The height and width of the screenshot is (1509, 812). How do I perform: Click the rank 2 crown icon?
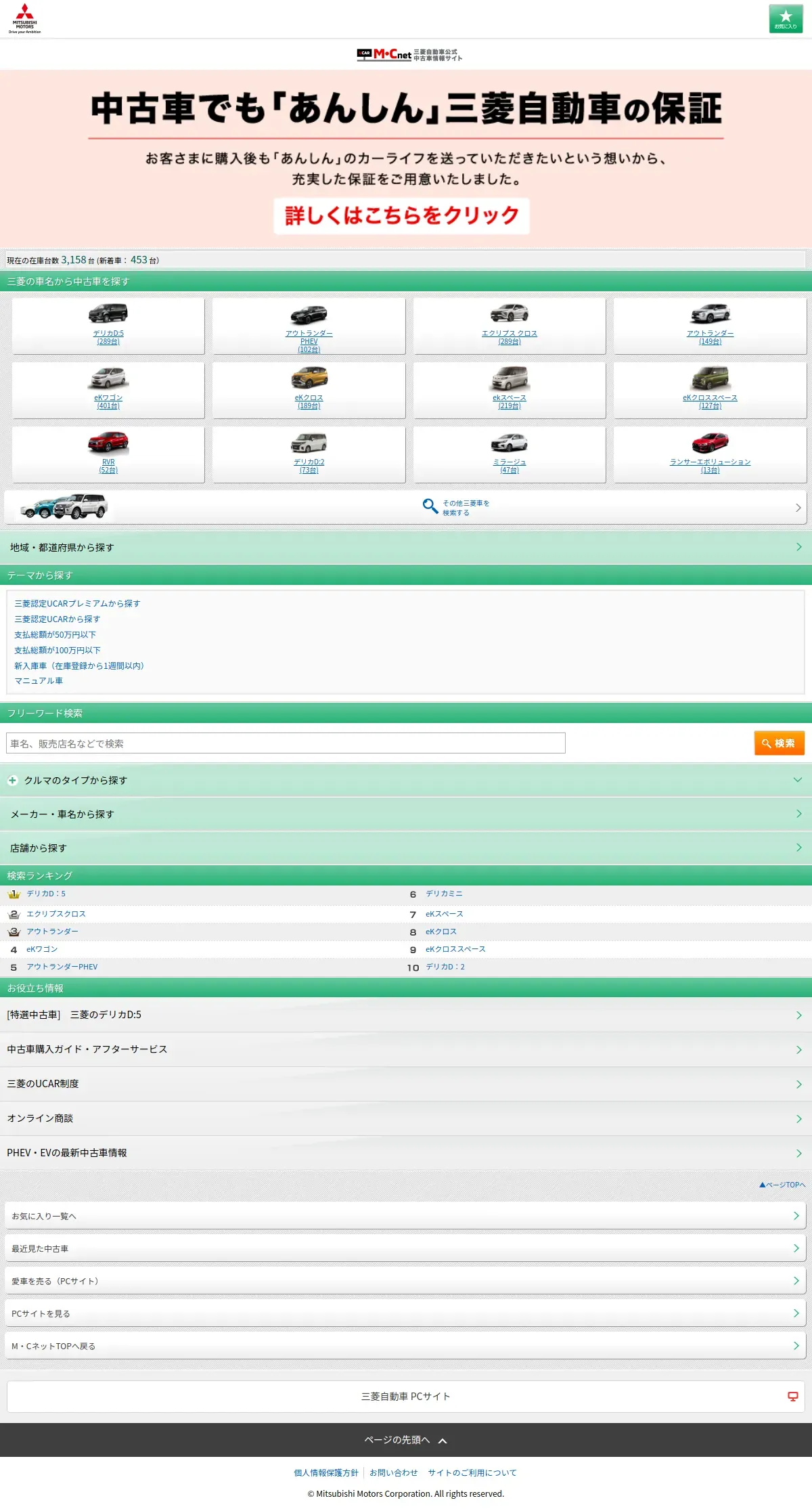coord(14,914)
